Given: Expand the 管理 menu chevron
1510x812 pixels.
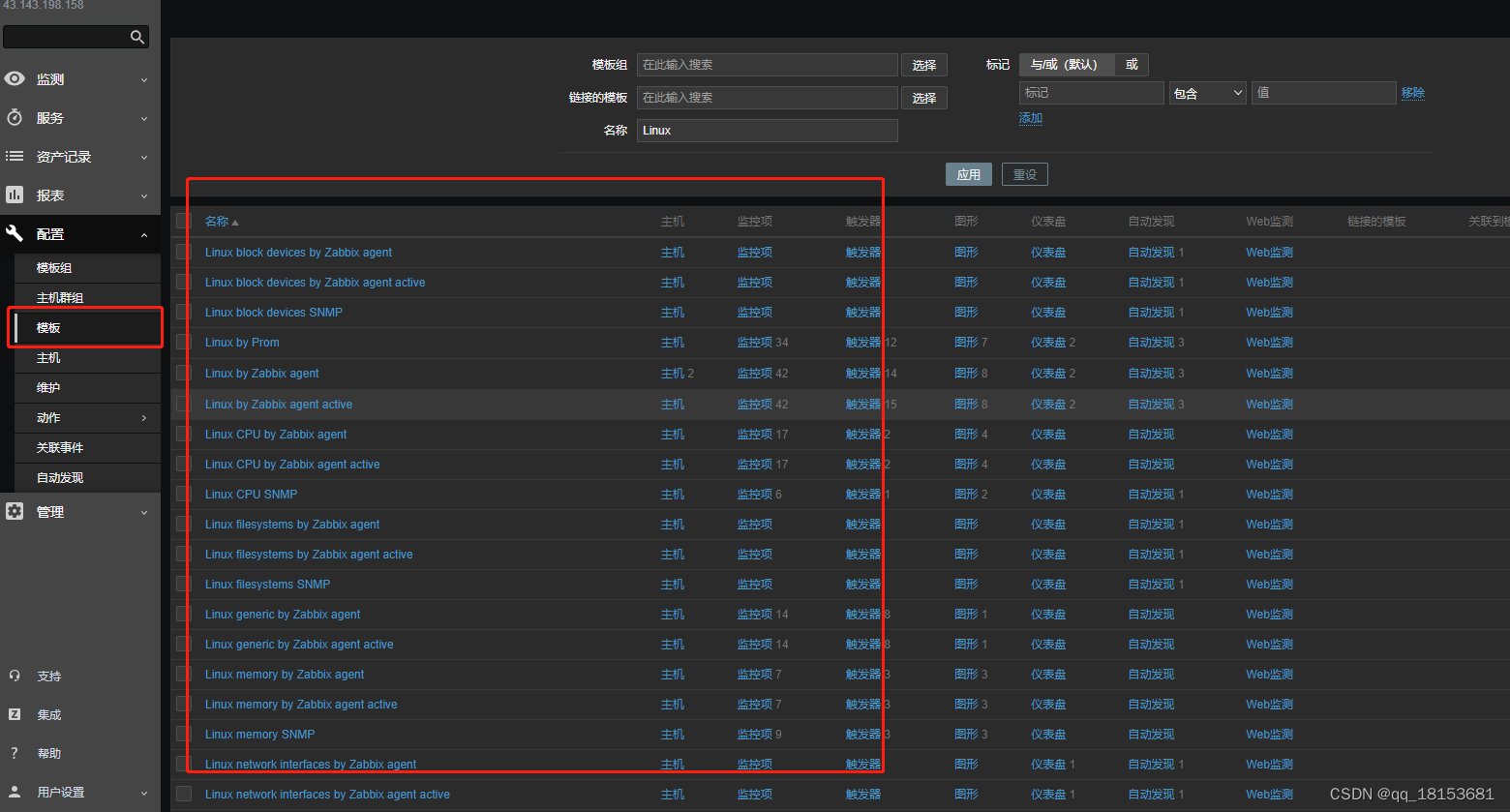Looking at the screenshot, I should pos(144,513).
